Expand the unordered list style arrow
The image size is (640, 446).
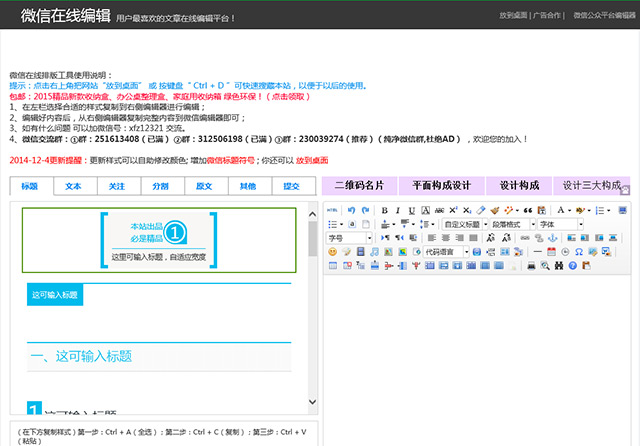click(x=342, y=224)
